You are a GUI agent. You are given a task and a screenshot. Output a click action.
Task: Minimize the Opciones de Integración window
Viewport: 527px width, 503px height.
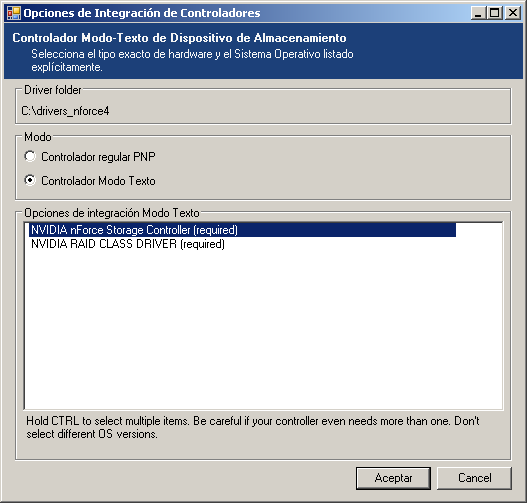click(x=478, y=13)
